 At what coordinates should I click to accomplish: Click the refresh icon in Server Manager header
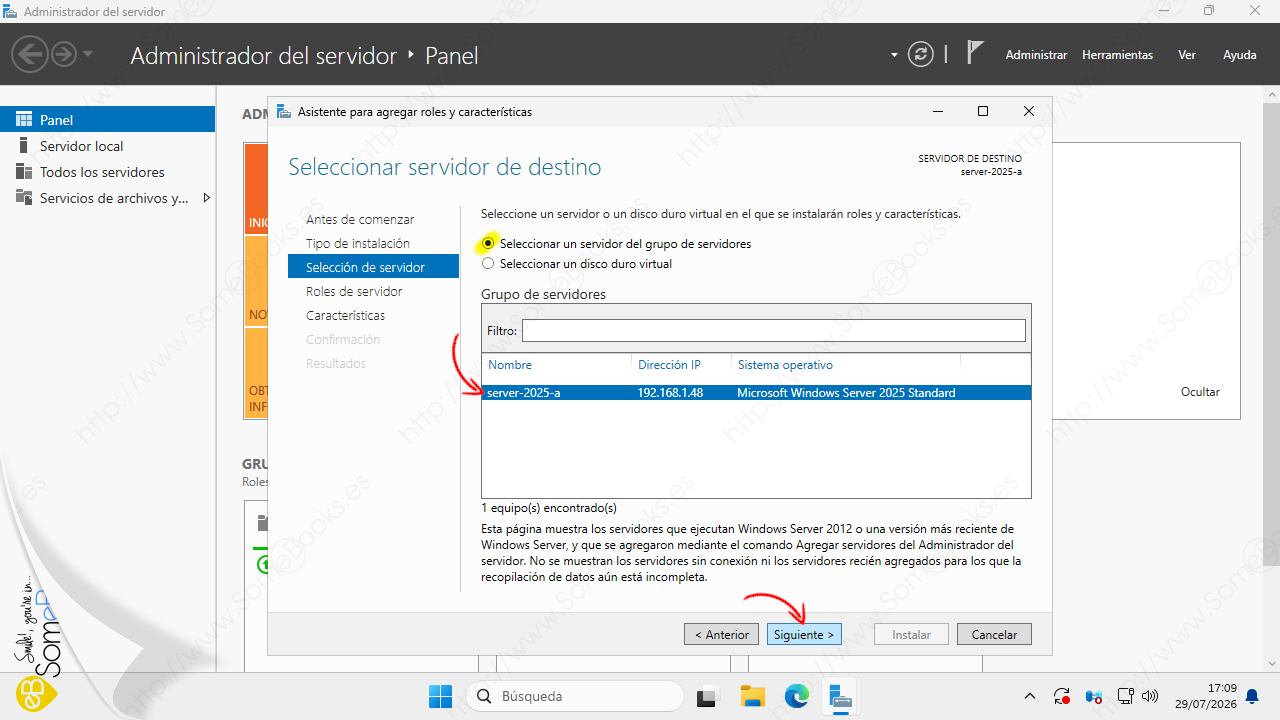pos(920,55)
